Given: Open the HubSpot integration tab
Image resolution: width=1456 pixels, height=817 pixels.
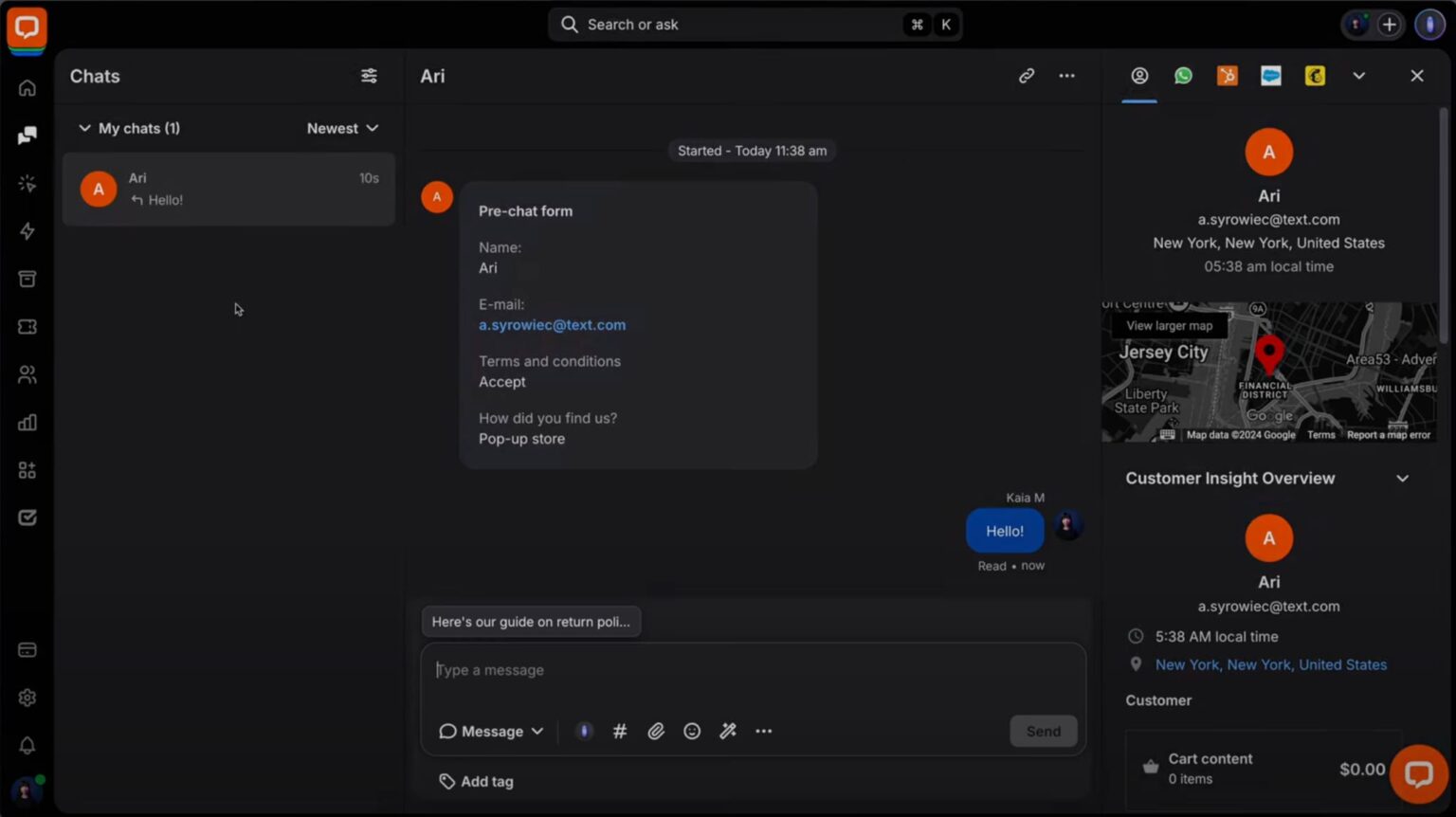Looking at the screenshot, I should pos(1227,76).
